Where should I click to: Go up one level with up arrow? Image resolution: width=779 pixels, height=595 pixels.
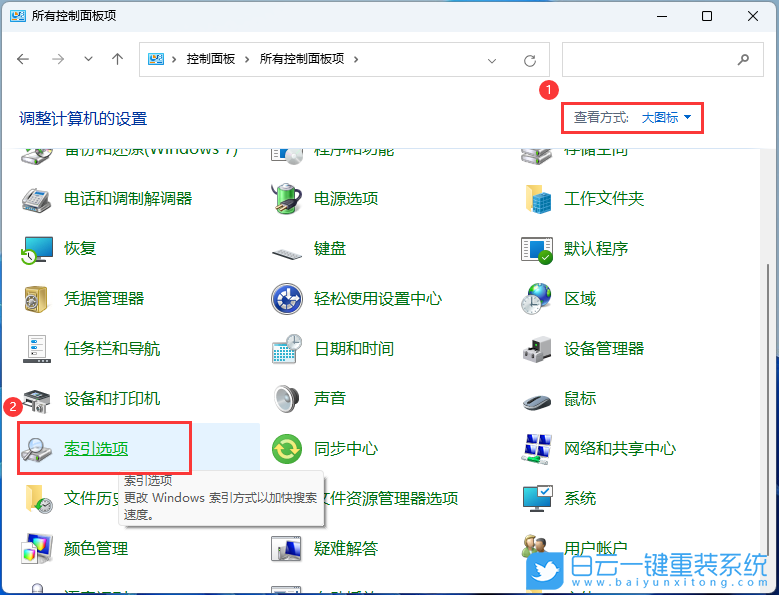tap(117, 59)
